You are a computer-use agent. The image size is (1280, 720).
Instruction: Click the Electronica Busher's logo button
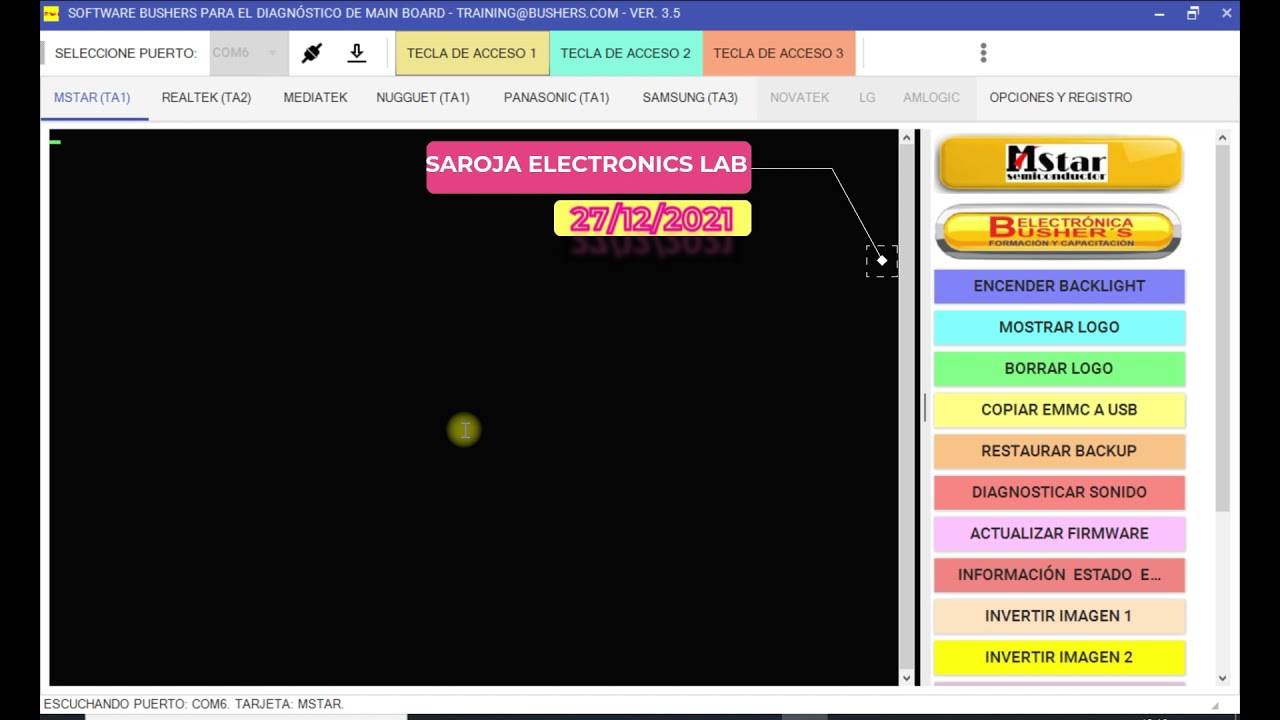pyautogui.click(x=1059, y=232)
